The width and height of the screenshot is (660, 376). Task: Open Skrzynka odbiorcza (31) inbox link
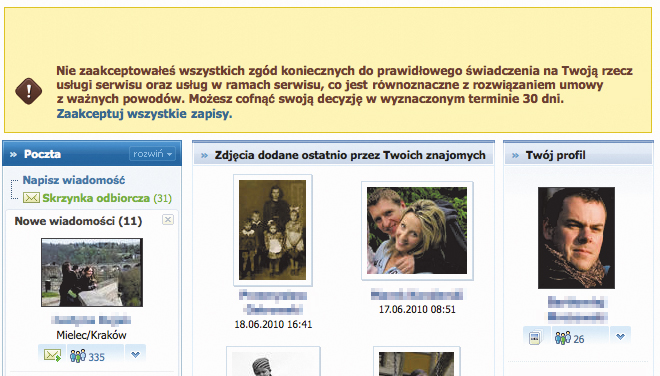(107, 198)
